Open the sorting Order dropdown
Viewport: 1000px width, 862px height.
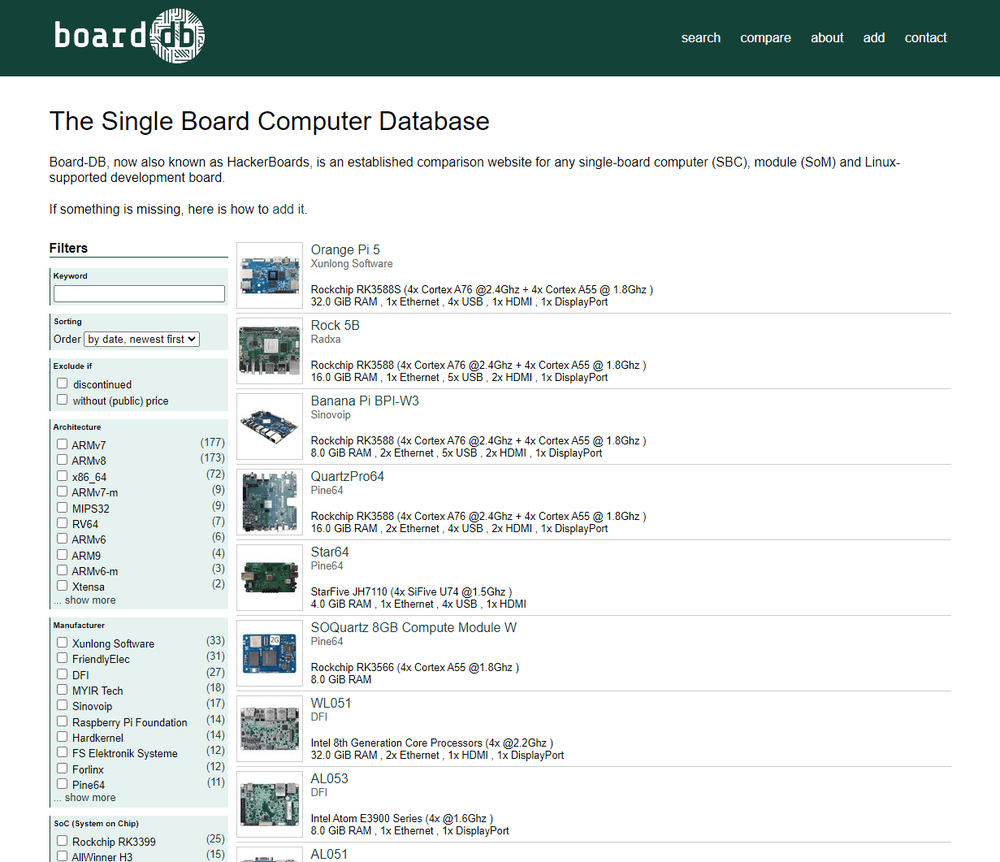click(142, 339)
